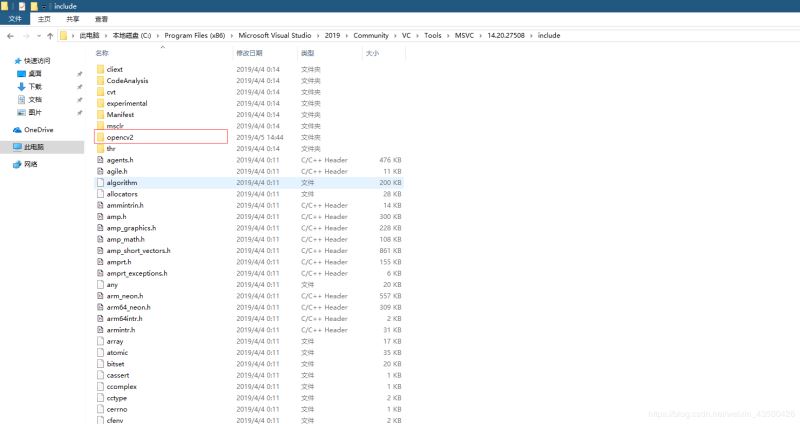
Task: Click the agile.h header file icon
Action: tap(101, 171)
